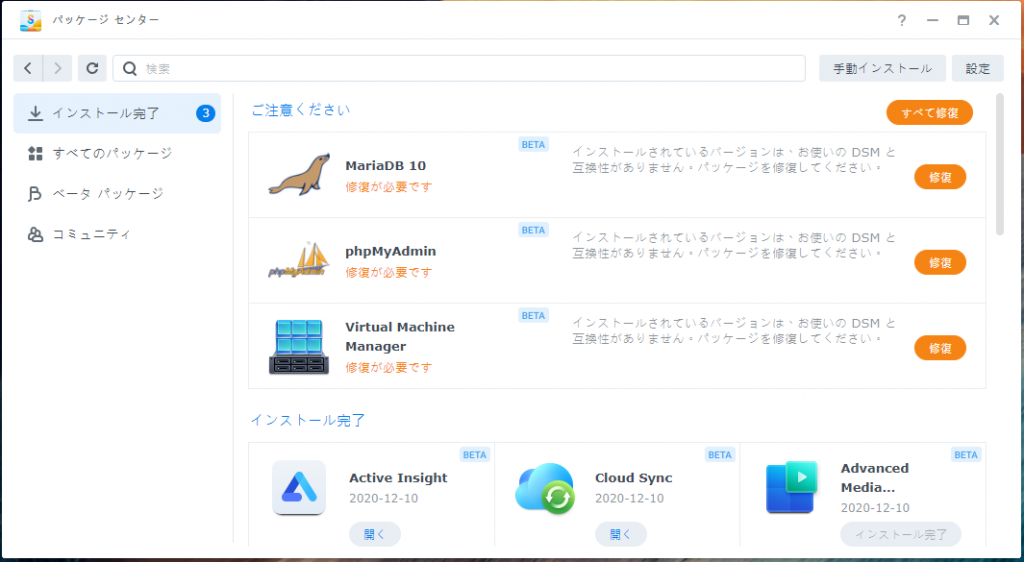Click the Advanced Media Extensions icon
The width and height of the screenshot is (1024, 562).
click(x=791, y=487)
